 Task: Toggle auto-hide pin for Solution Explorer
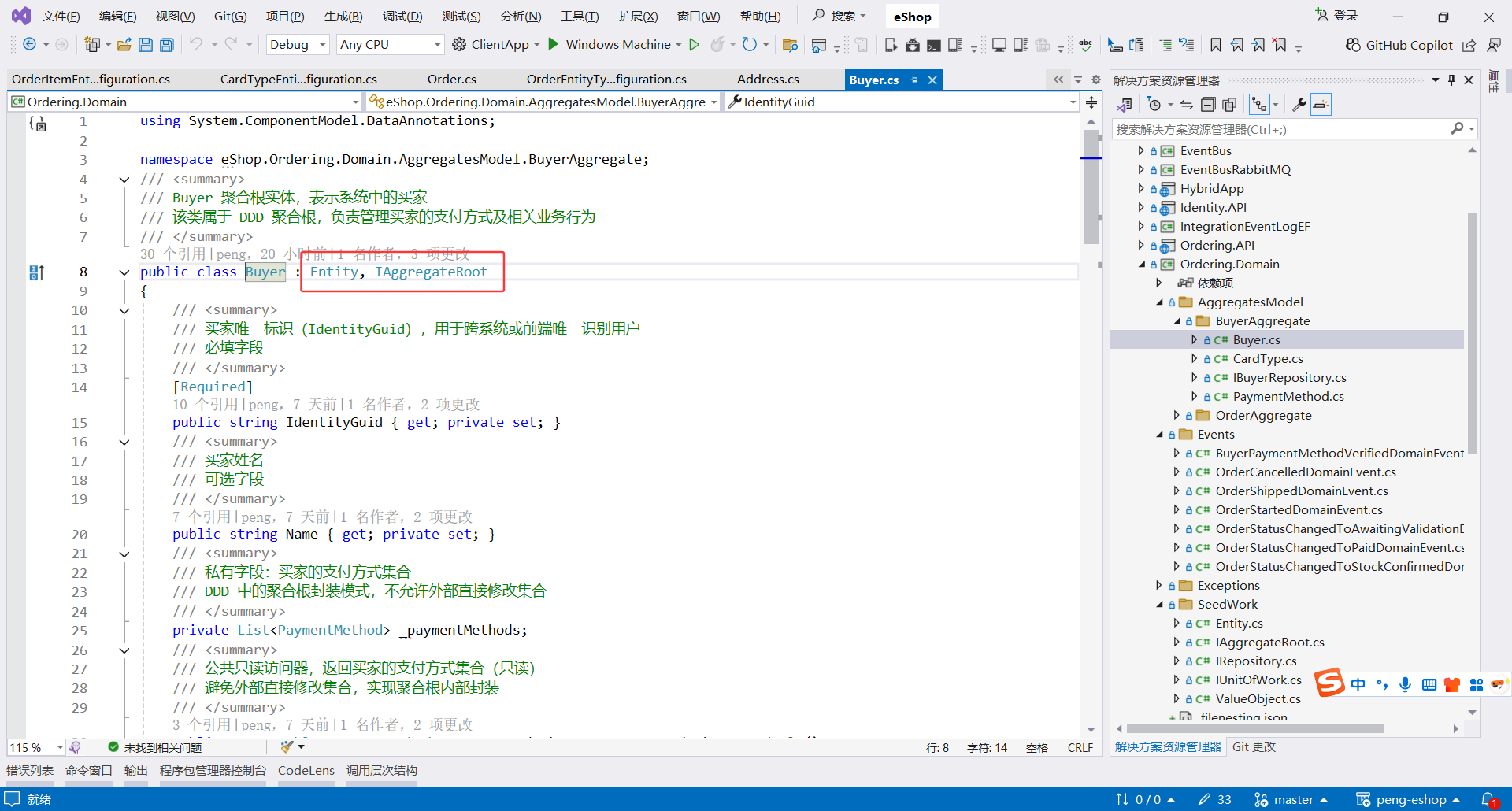click(1451, 80)
